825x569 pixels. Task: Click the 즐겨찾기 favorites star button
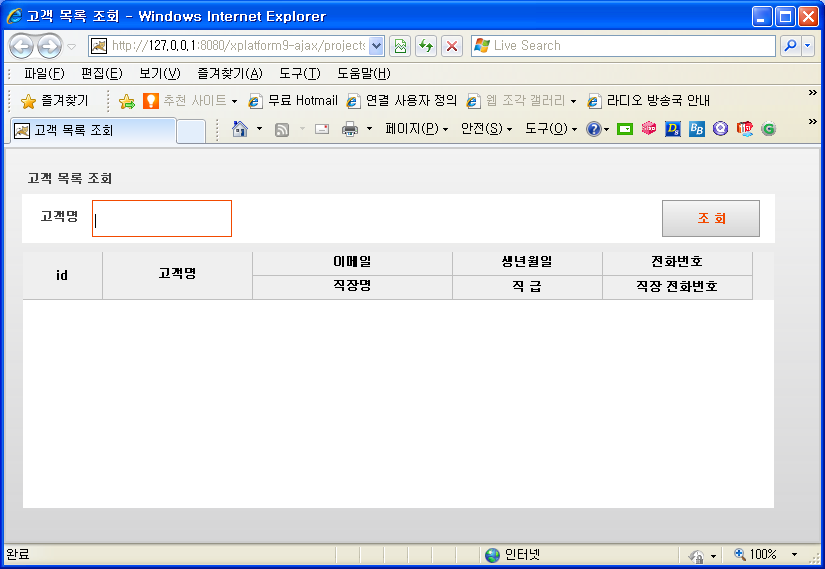(55, 101)
